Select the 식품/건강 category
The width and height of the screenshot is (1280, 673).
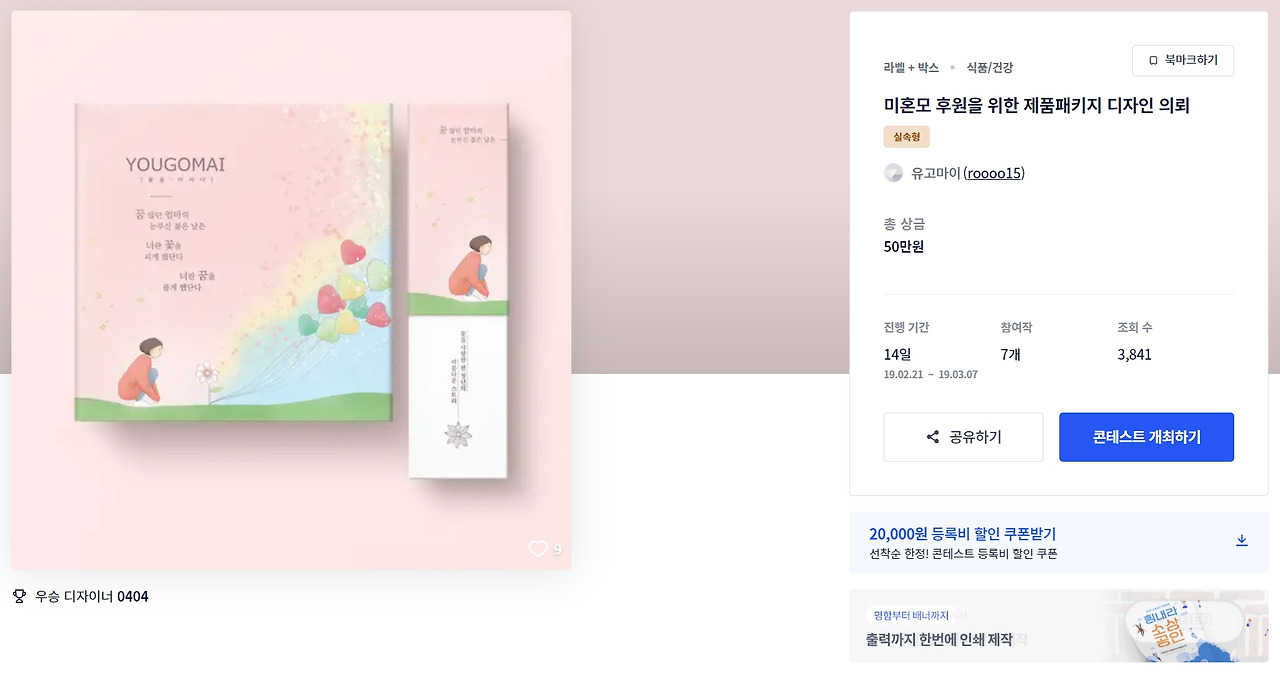pyautogui.click(x=990, y=68)
